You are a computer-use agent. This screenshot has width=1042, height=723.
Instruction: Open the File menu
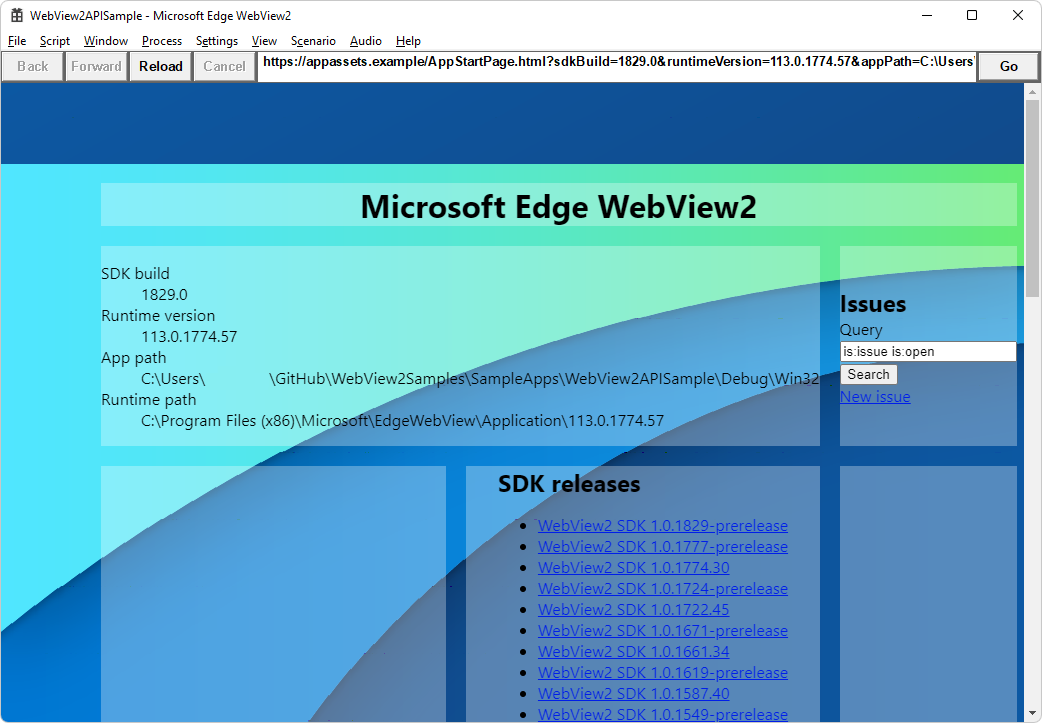[16, 41]
